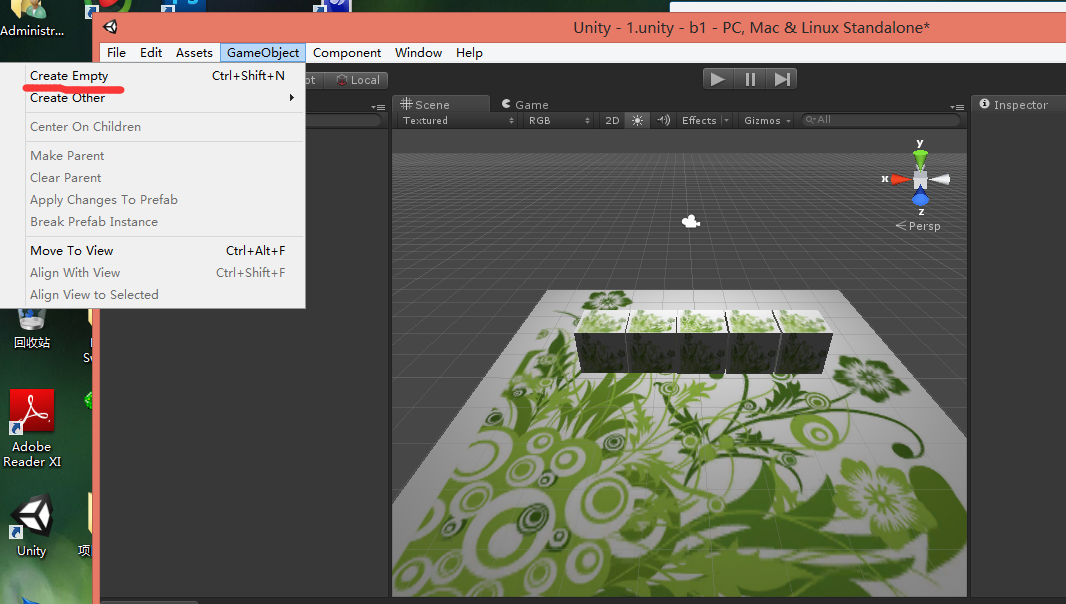The height and width of the screenshot is (604, 1066).
Task: Open the Recycle Bin desktop icon
Action: point(32,330)
